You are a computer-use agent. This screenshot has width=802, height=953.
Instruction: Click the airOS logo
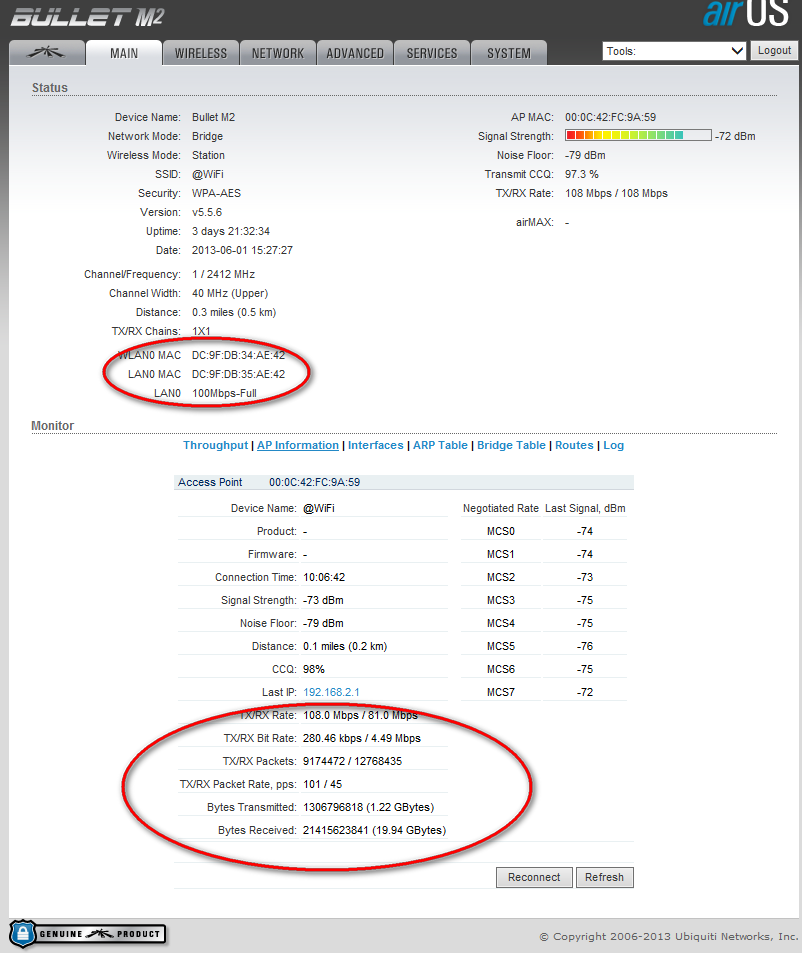point(746,14)
